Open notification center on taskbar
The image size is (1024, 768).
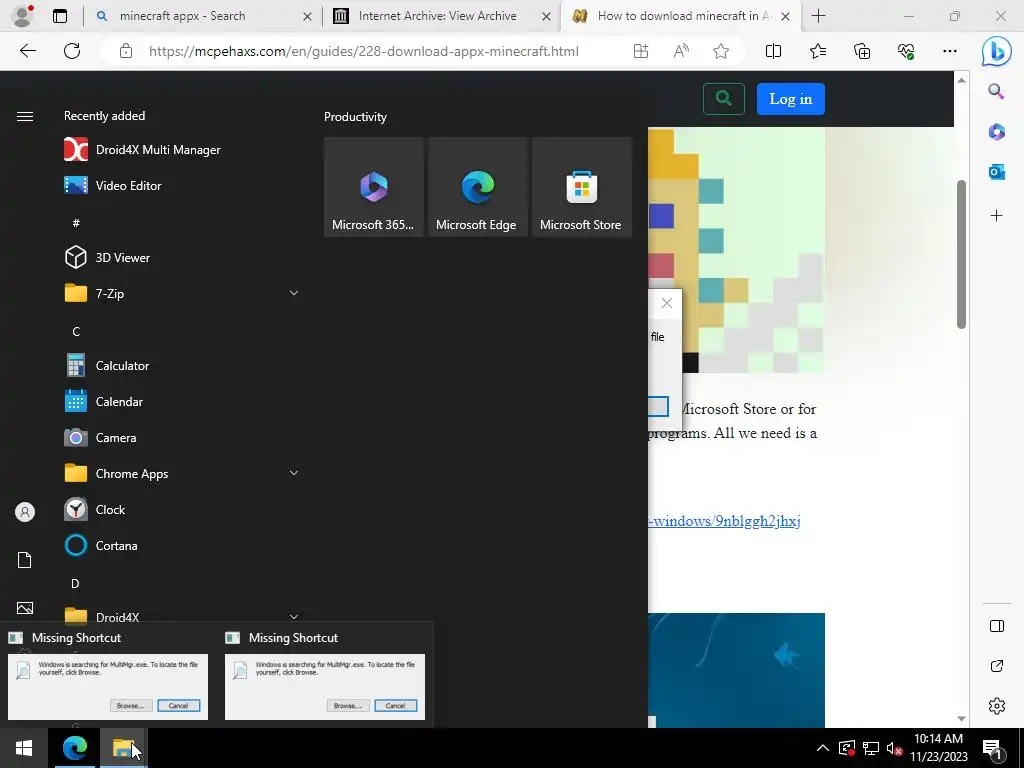[x=992, y=749]
